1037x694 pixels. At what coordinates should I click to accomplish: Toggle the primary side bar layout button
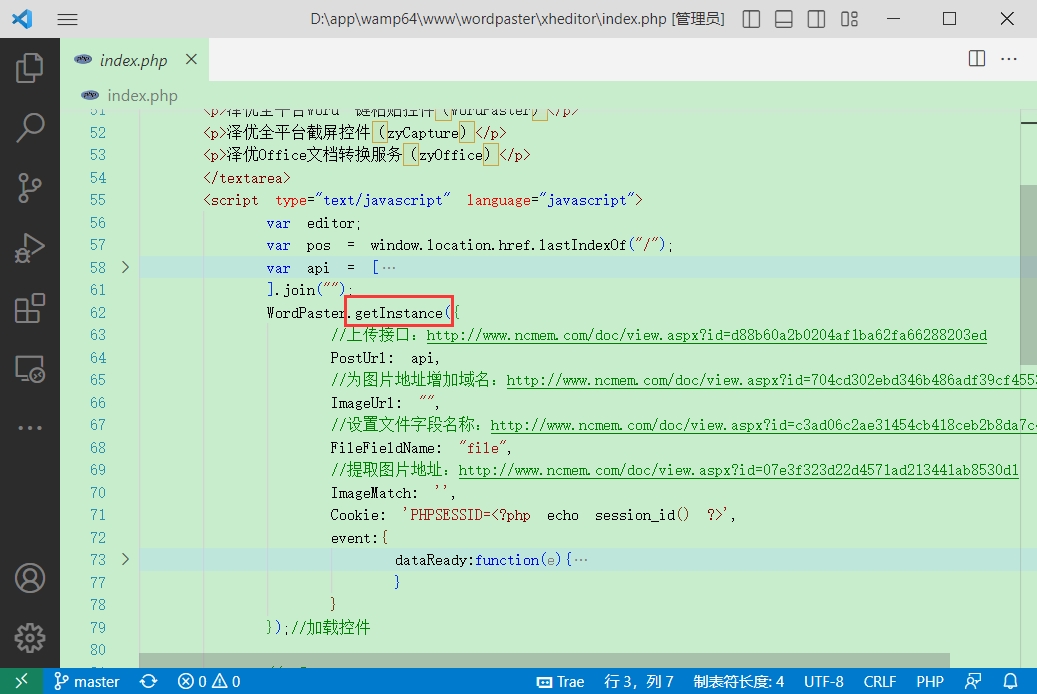751,19
